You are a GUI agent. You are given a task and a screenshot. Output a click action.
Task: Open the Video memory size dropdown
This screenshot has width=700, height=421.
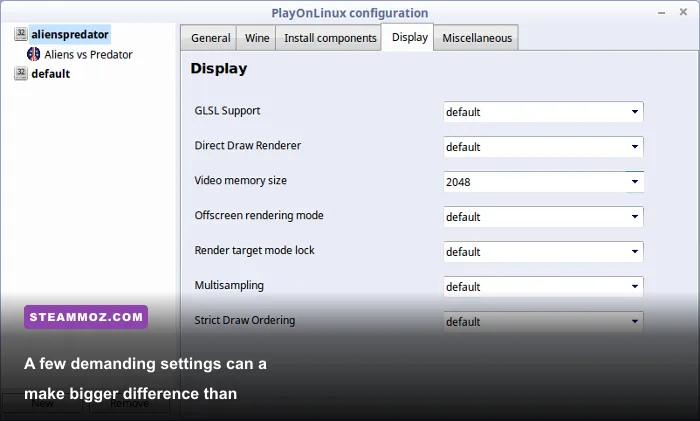pos(543,182)
